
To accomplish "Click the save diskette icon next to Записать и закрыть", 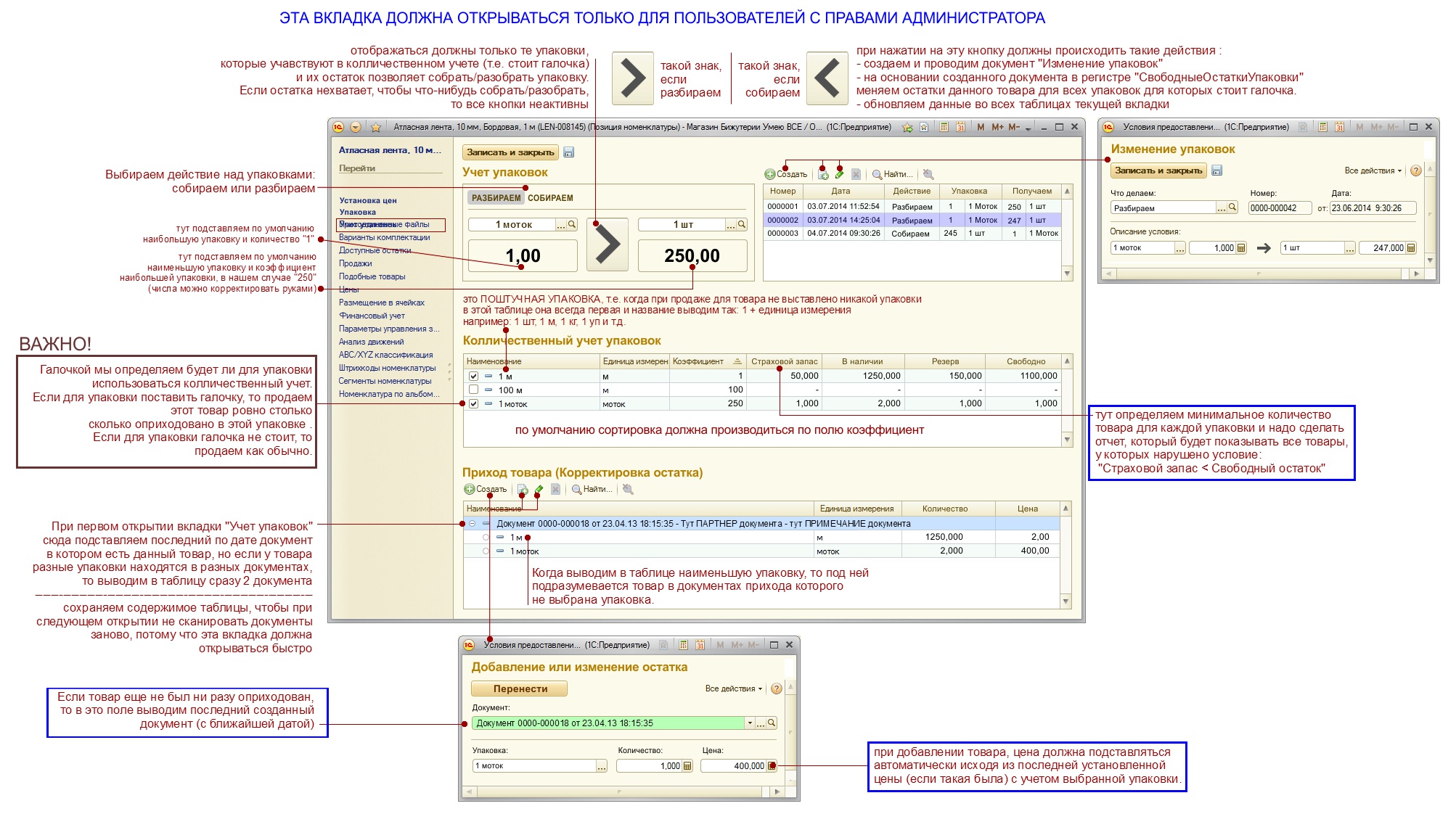I will 569,152.
